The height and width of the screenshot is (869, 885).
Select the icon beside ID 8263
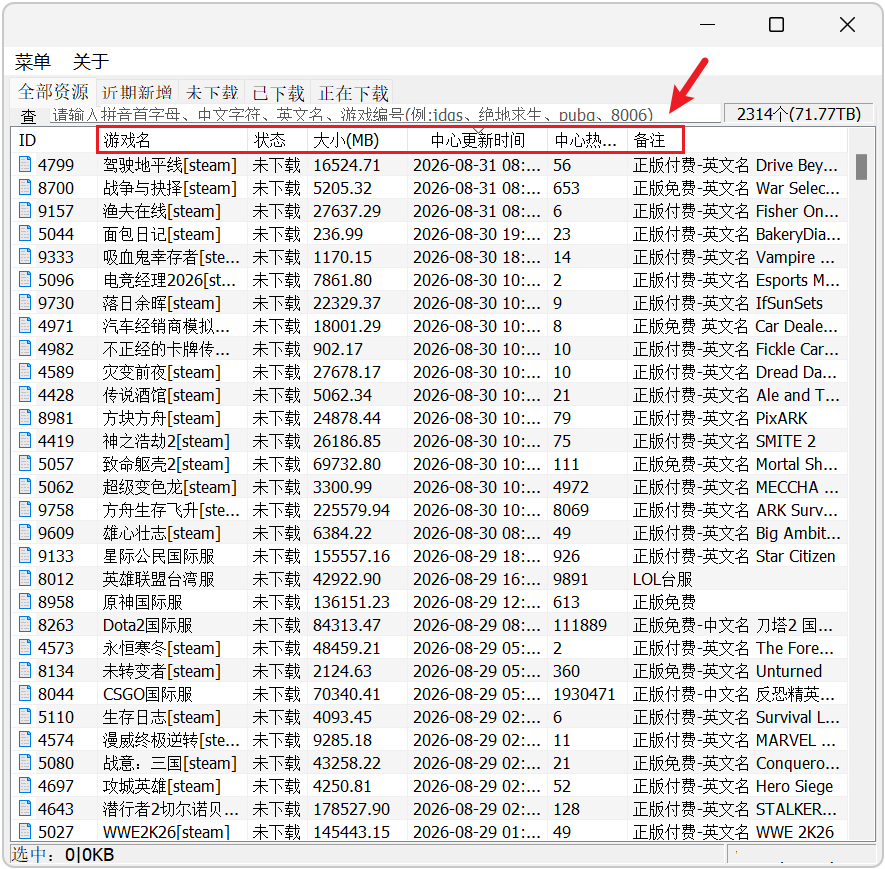[x=25, y=625]
